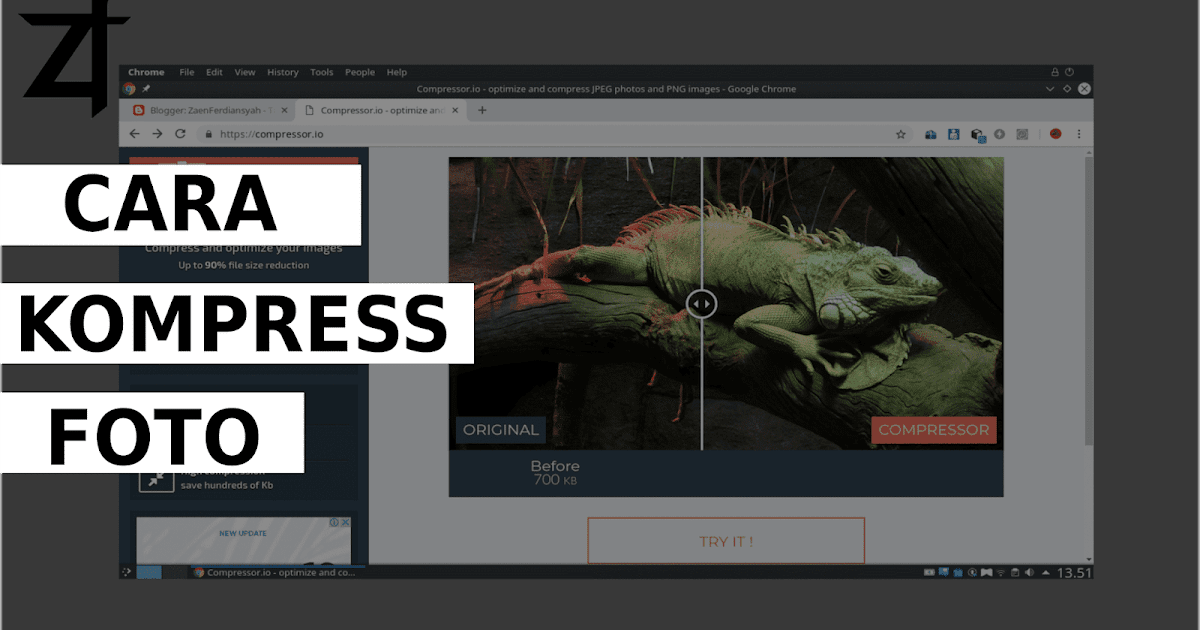This screenshot has height=630, width=1200.
Task: Open the Chrome application menu
Action: click(x=146, y=72)
